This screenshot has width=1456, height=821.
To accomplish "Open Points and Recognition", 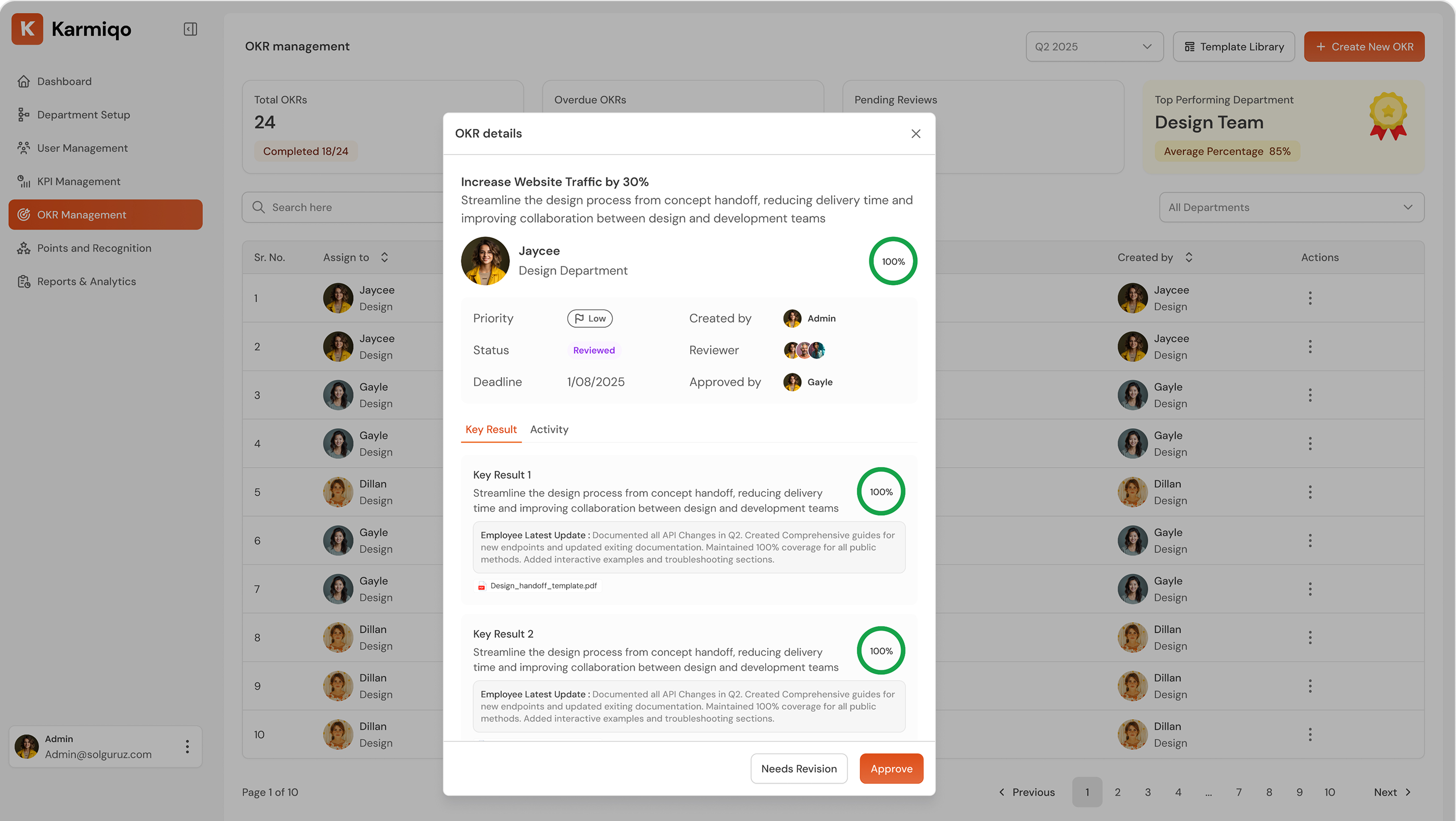I will pos(105,248).
